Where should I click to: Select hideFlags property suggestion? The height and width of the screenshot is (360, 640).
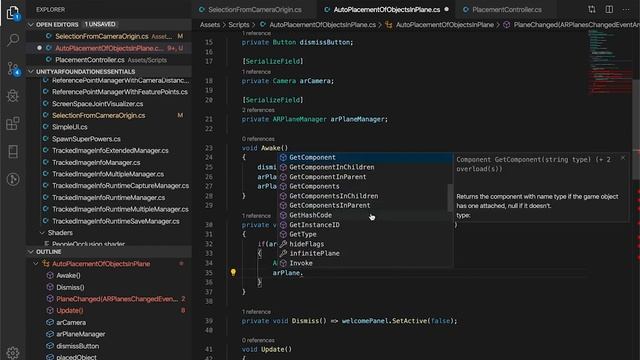tap(365, 244)
